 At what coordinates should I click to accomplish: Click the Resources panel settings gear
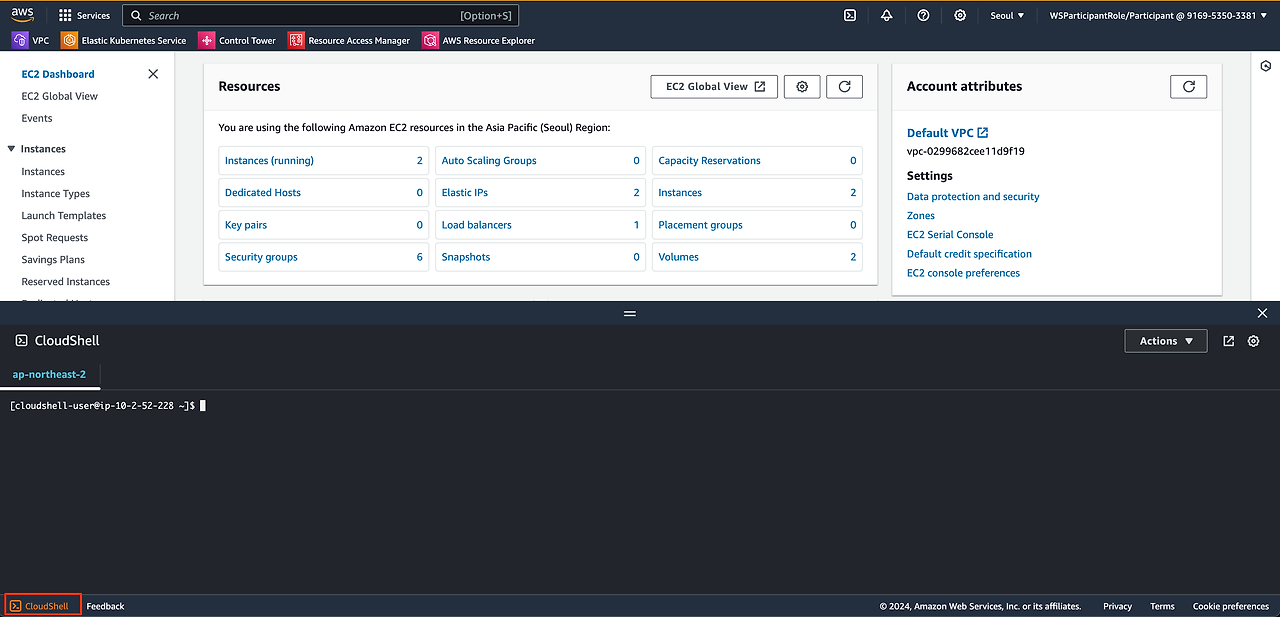point(802,87)
